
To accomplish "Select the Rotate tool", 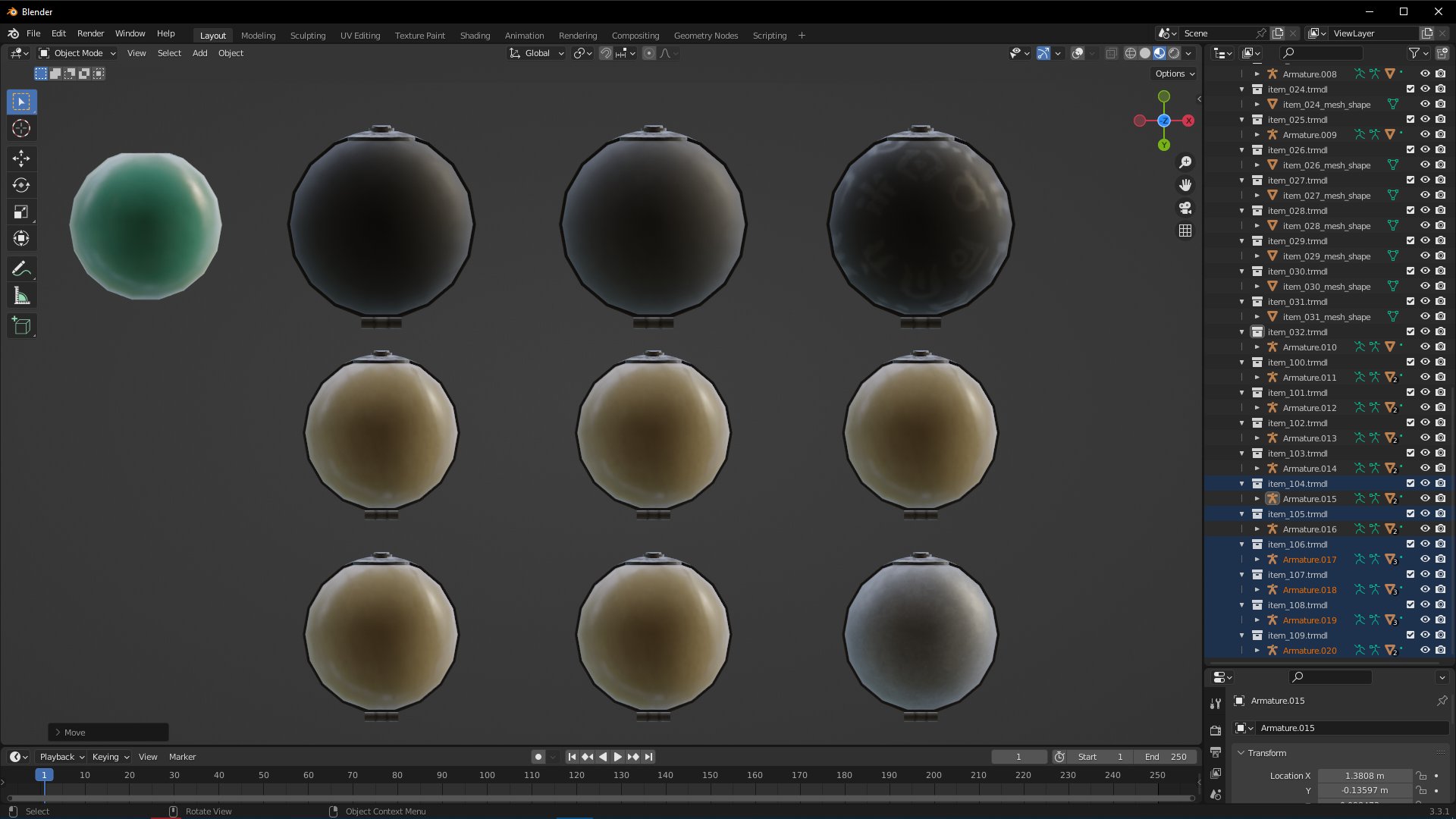I will click(21, 185).
